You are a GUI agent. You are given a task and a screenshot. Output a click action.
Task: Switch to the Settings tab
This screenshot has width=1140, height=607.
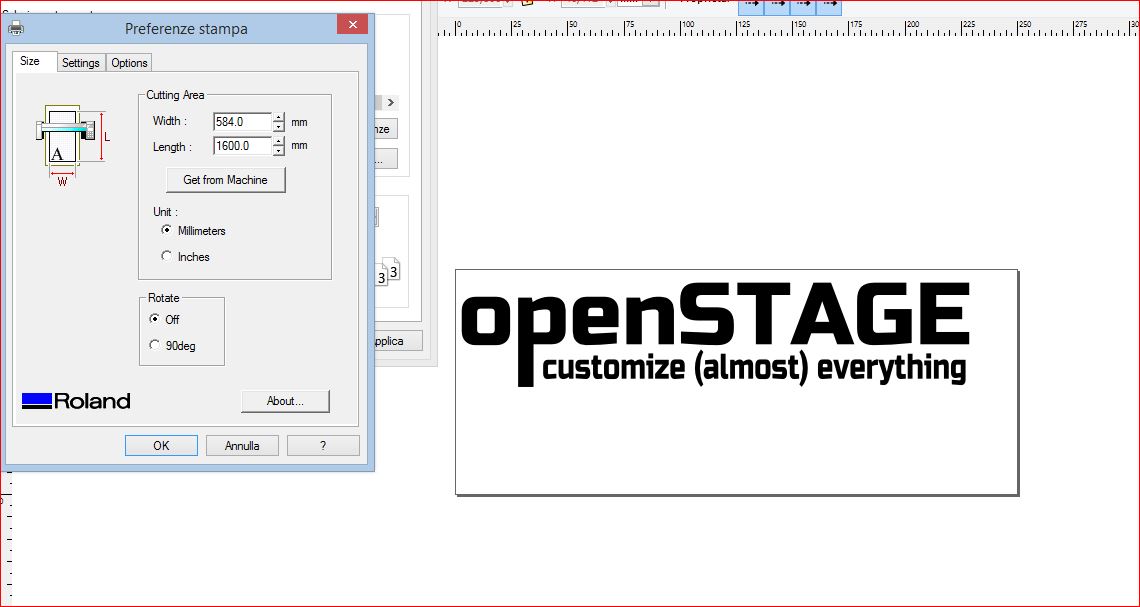tap(81, 63)
